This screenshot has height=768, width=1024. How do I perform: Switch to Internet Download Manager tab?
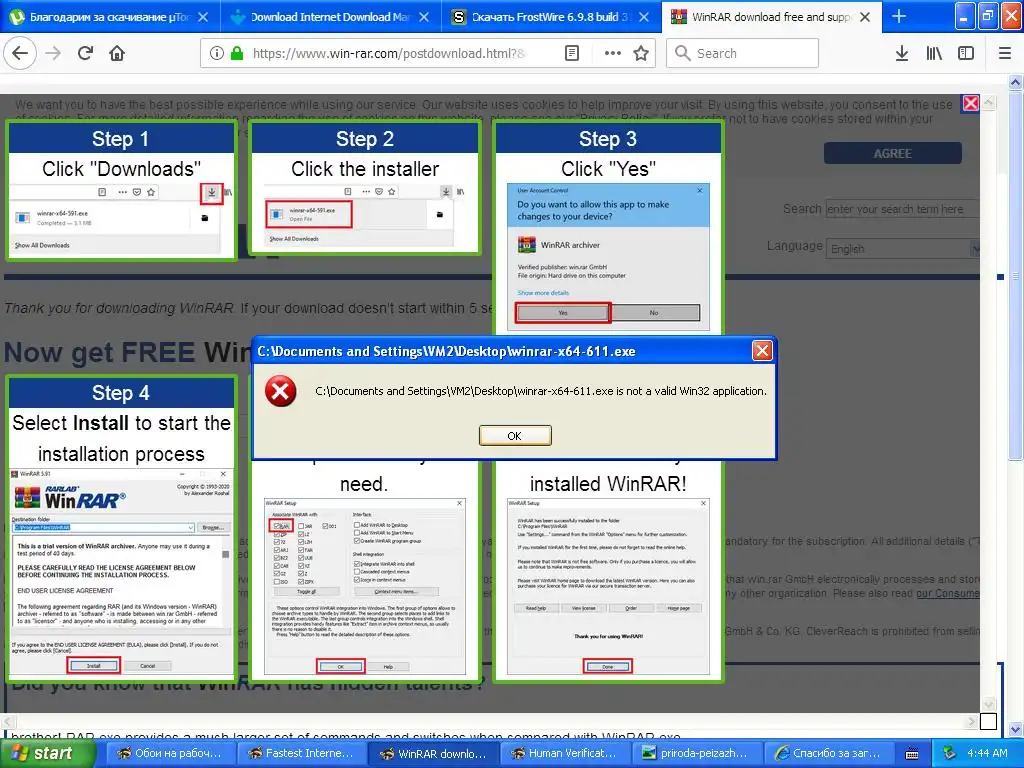click(x=330, y=17)
